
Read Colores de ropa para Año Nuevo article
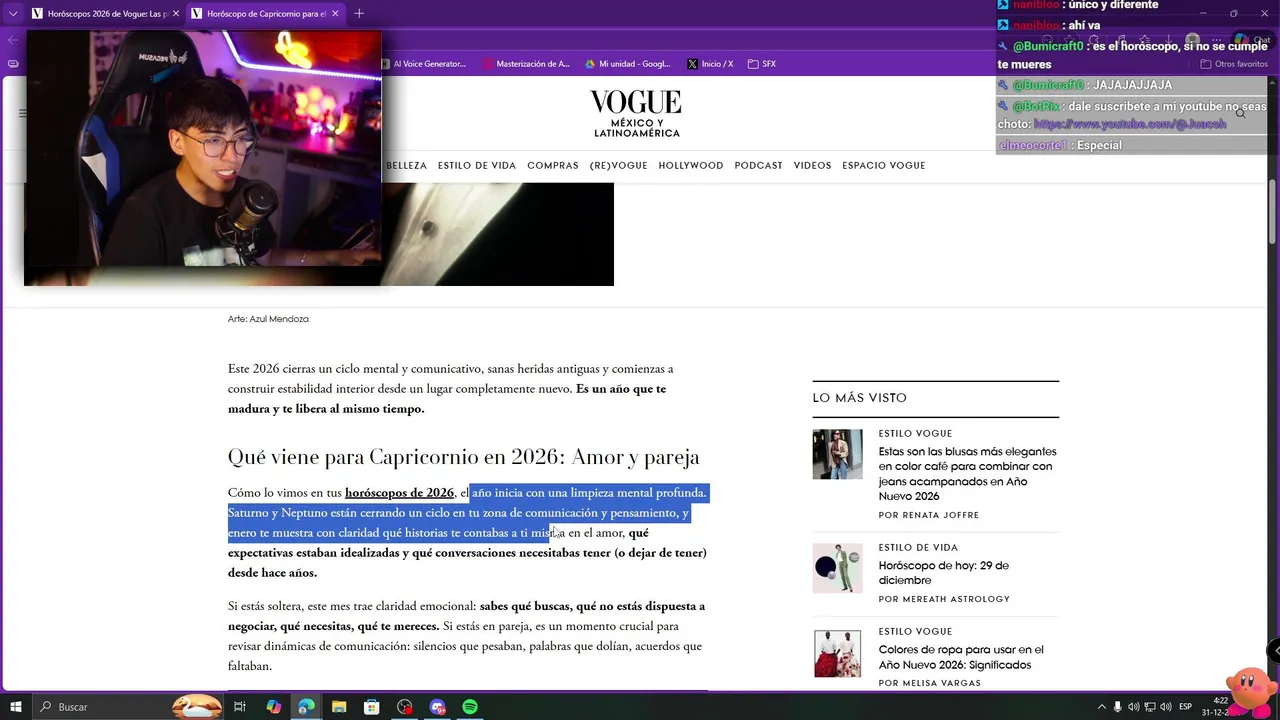tap(961, 657)
